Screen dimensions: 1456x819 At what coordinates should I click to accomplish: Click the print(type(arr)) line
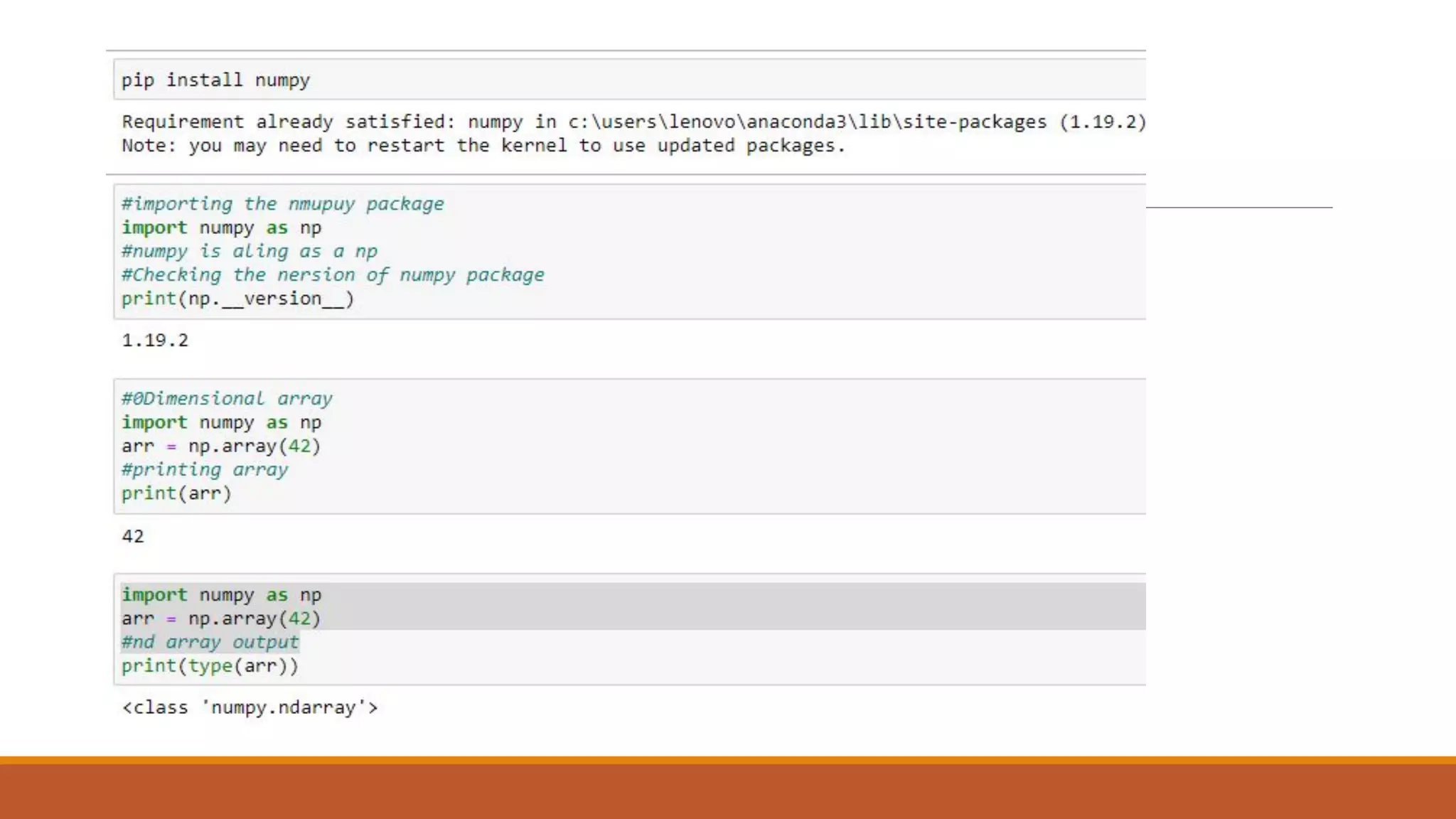[x=210, y=666]
